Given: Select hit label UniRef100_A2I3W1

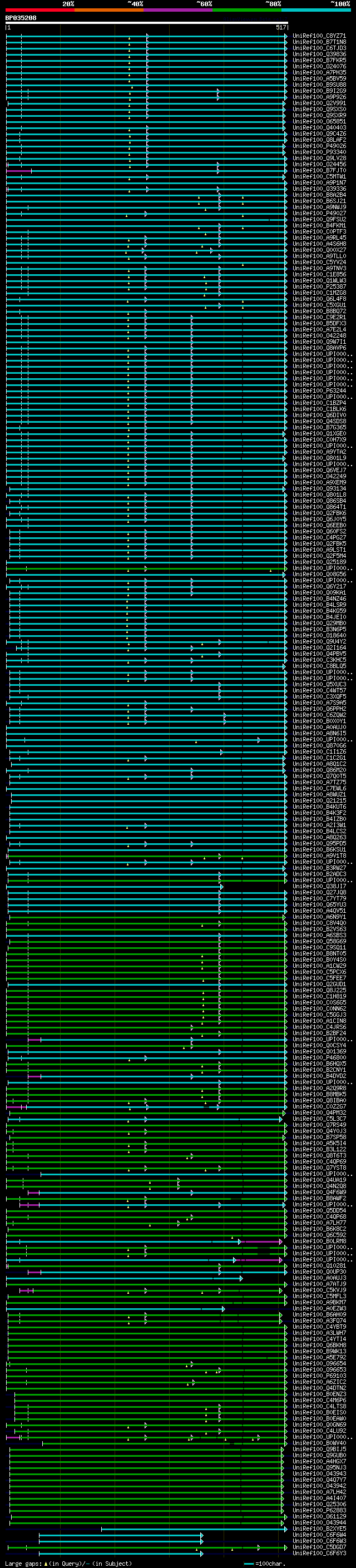Looking at the screenshot, I should [319, 825].
